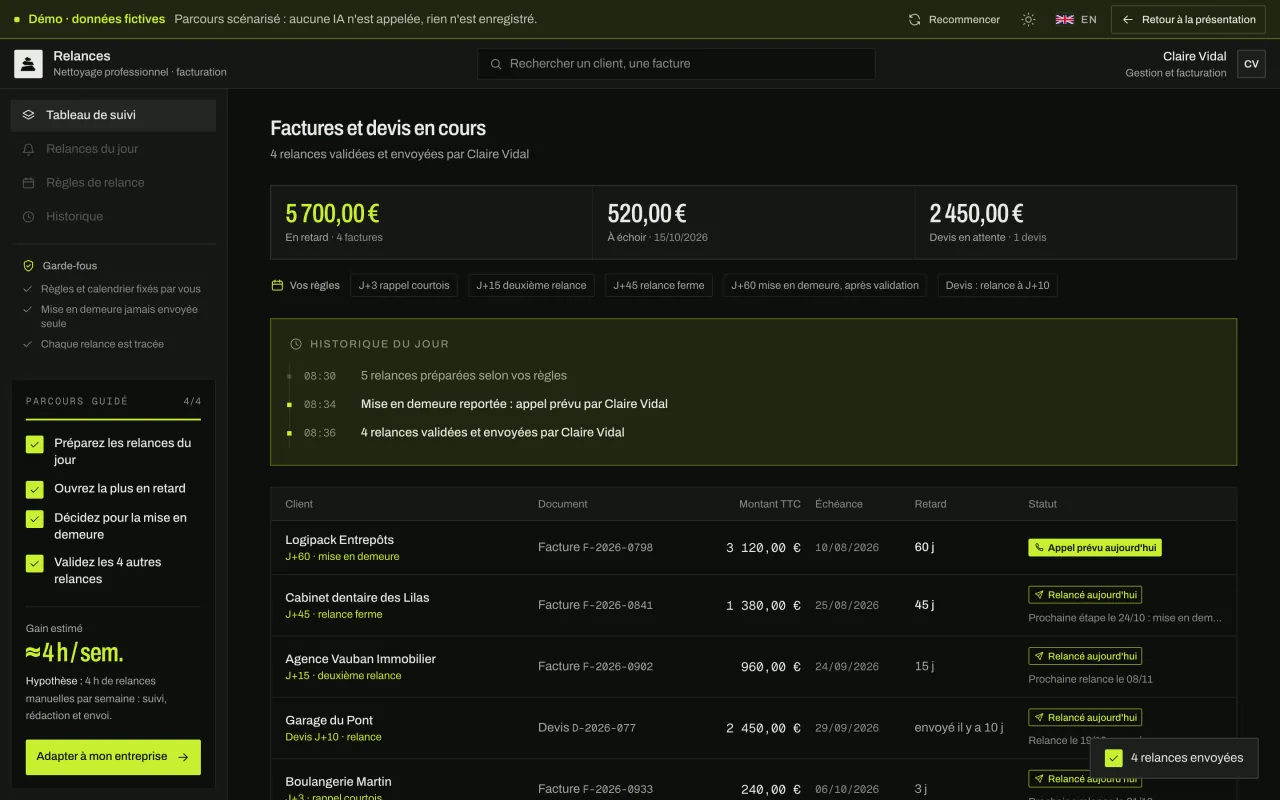This screenshot has height=800, width=1280.
Task: Click the shield icon beside Garde-fous
Action: (x=28, y=266)
